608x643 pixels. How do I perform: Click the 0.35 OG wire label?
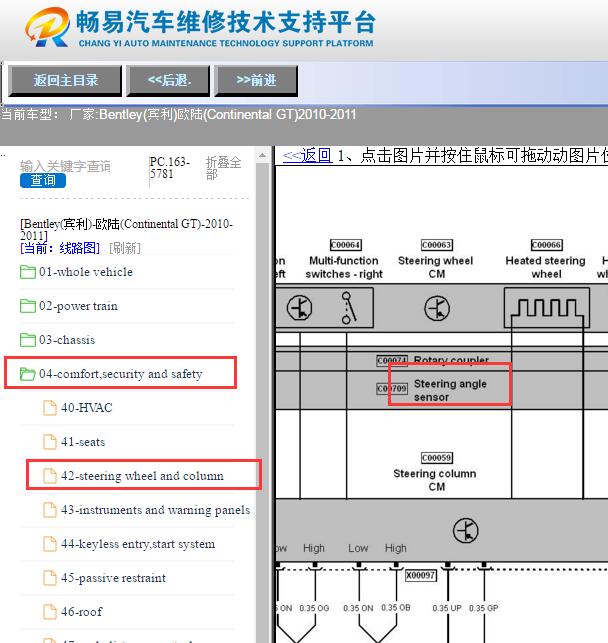[314, 608]
